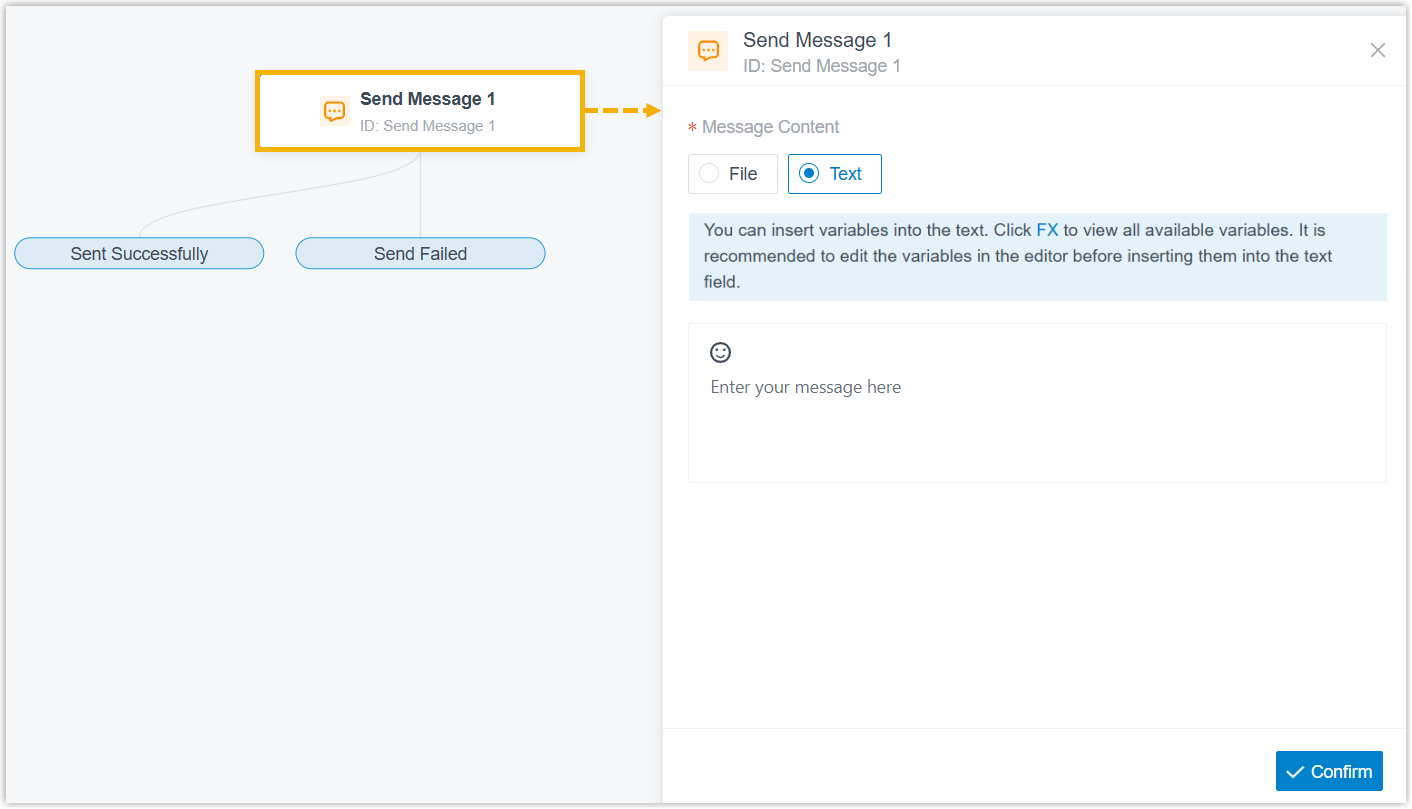Image resolution: width=1412 pixels, height=809 pixels.
Task: Click the orange dashed arrow pointing to the panel
Action: click(623, 110)
